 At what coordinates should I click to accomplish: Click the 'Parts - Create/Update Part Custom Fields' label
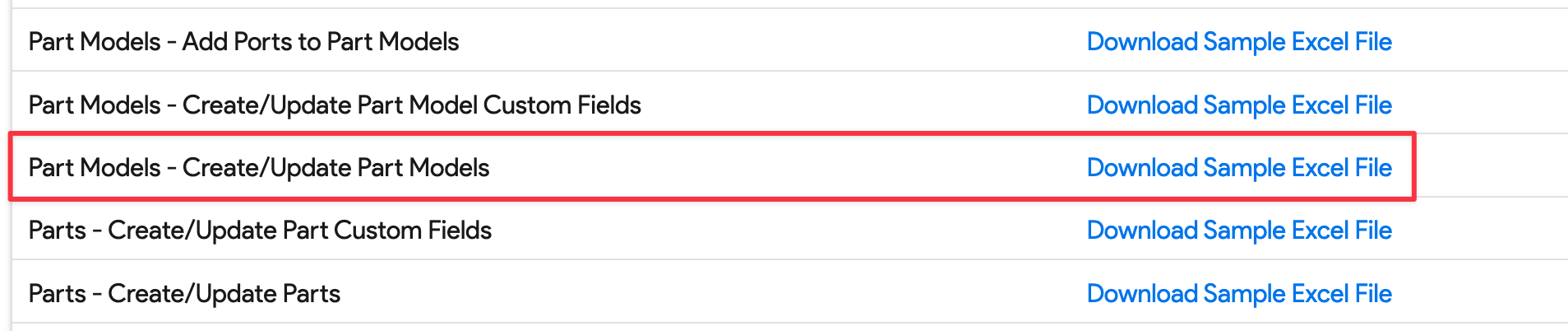pos(260,231)
